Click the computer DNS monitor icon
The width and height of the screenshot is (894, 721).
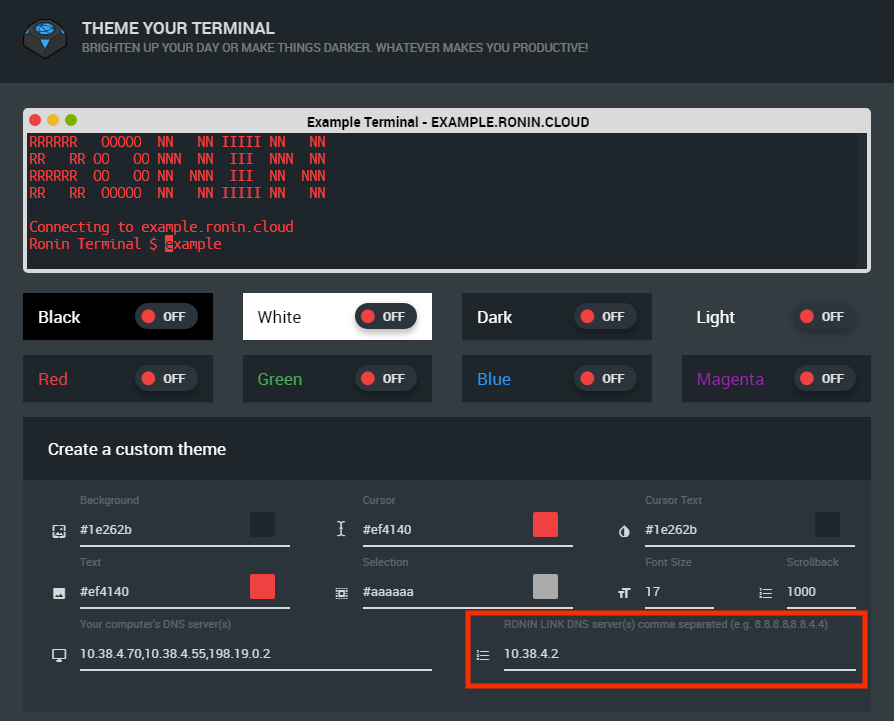point(59,655)
